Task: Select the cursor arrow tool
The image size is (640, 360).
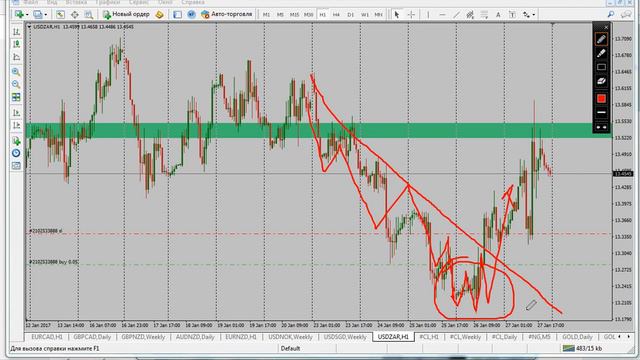Action: pyautogui.click(x=397, y=15)
